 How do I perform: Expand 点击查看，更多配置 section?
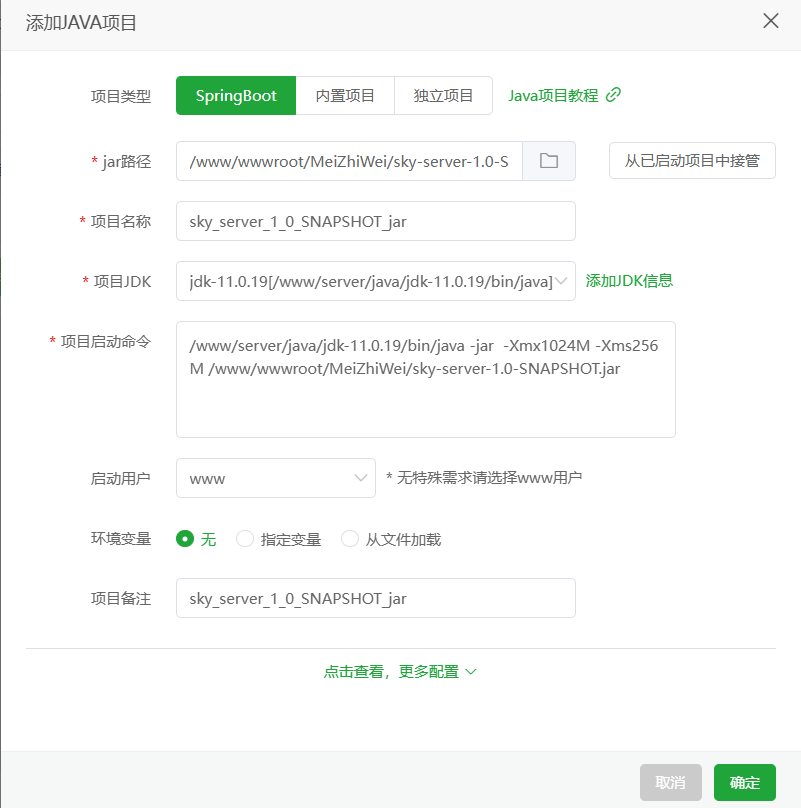[400, 671]
